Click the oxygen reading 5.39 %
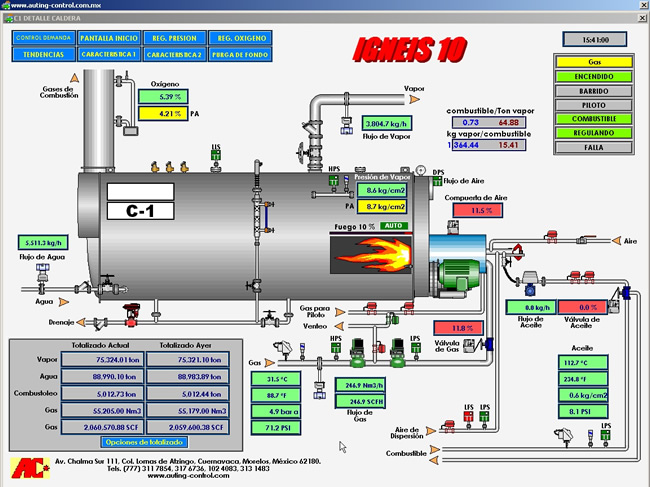This screenshot has height=487, width=650. pos(163,97)
